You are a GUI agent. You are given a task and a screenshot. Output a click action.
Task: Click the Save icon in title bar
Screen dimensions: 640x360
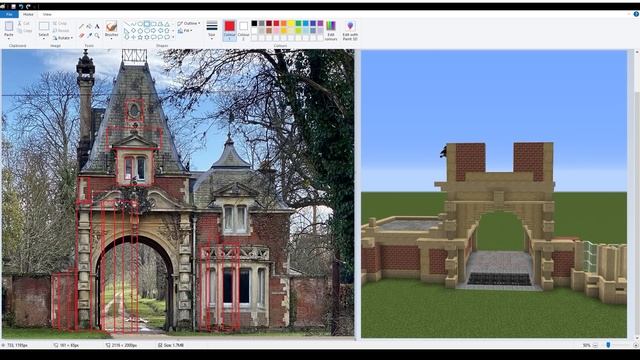[13, 7]
